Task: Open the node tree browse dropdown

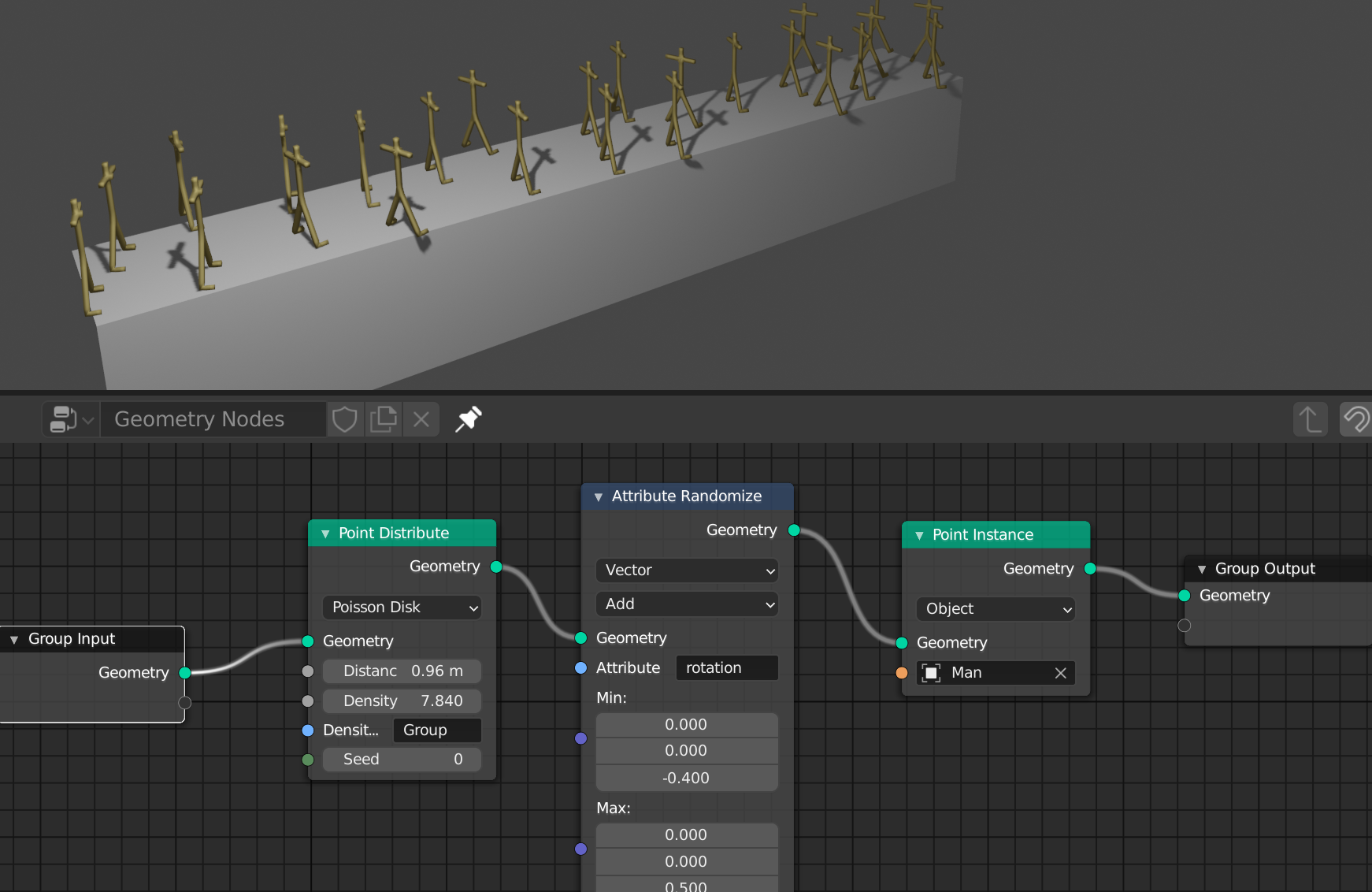Action: coord(72,419)
